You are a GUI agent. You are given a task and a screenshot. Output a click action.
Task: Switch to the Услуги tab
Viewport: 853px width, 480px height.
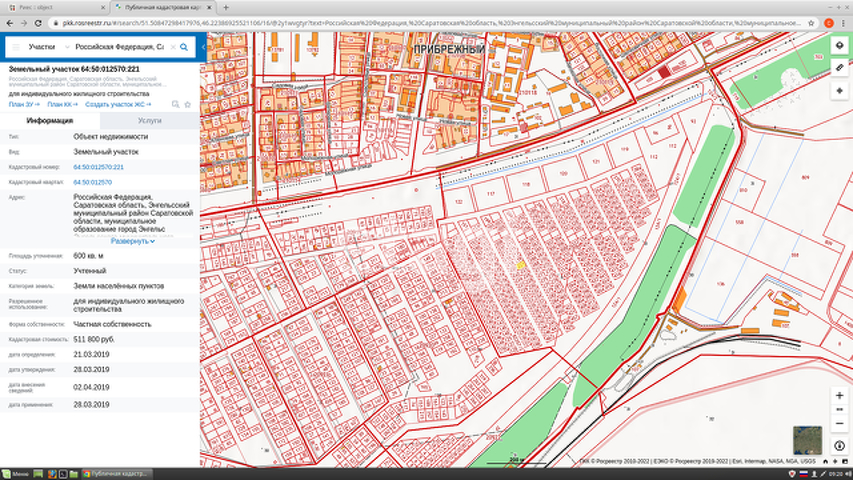pos(150,120)
